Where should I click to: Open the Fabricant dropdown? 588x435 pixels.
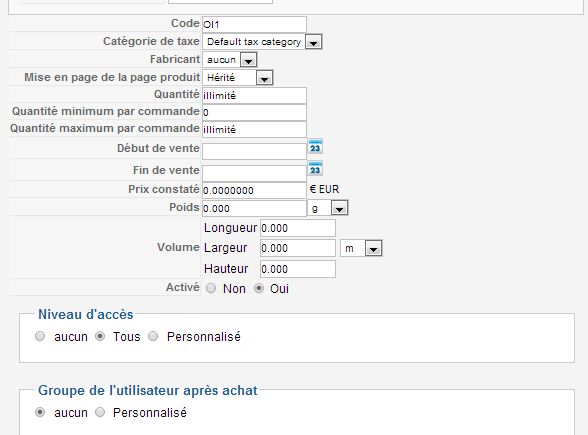tap(230, 60)
